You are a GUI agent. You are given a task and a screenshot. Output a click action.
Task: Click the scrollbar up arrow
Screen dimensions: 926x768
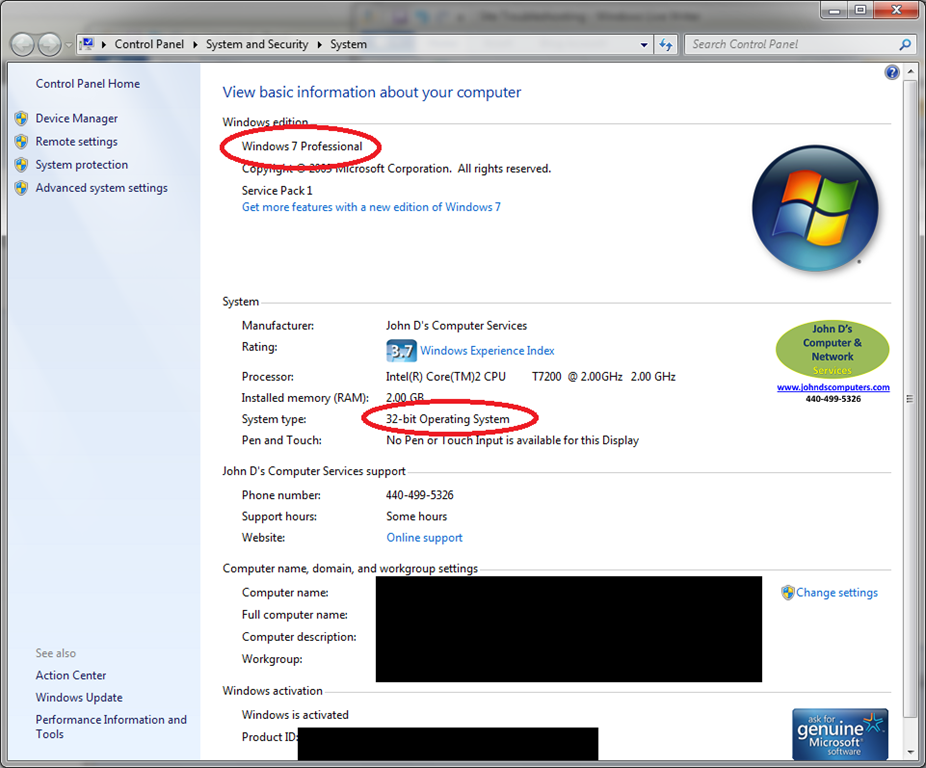point(910,72)
